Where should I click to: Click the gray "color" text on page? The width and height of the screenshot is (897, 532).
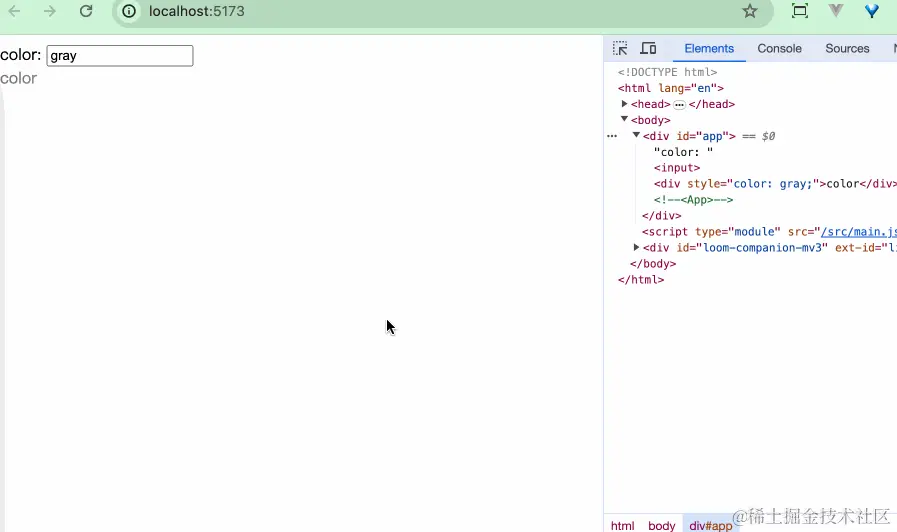(x=18, y=78)
